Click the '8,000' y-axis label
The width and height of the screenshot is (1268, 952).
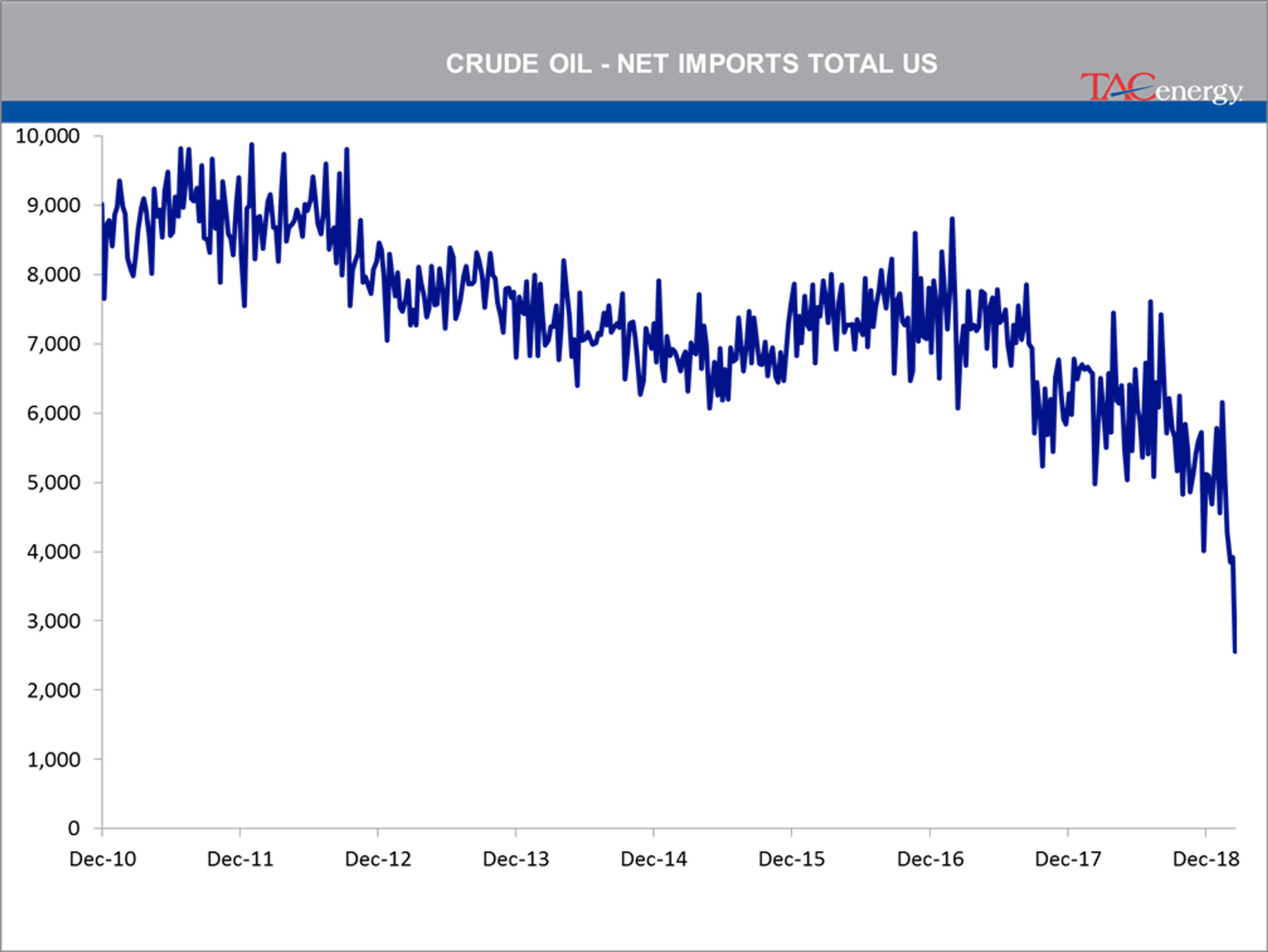53,275
